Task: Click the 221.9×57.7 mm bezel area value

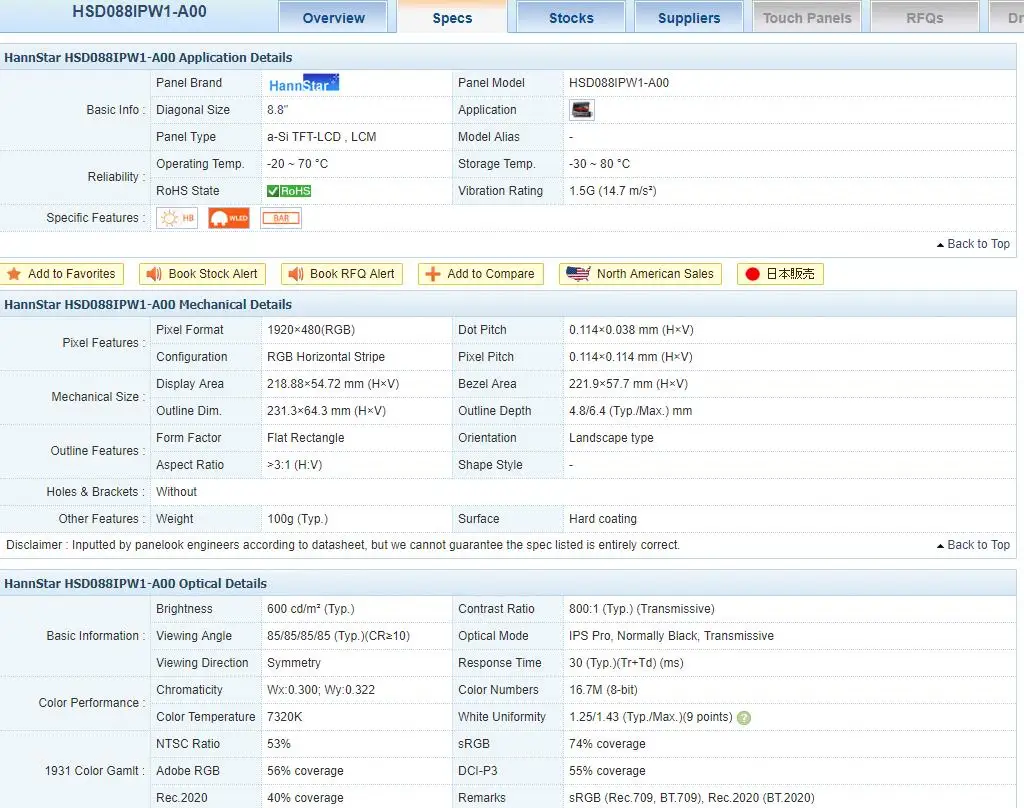Action: click(628, 384)
